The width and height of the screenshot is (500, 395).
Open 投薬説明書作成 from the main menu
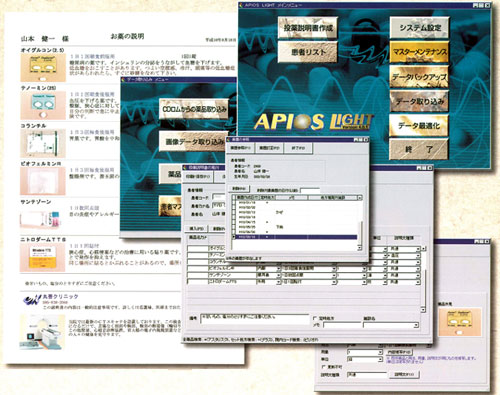pos(307,28)
